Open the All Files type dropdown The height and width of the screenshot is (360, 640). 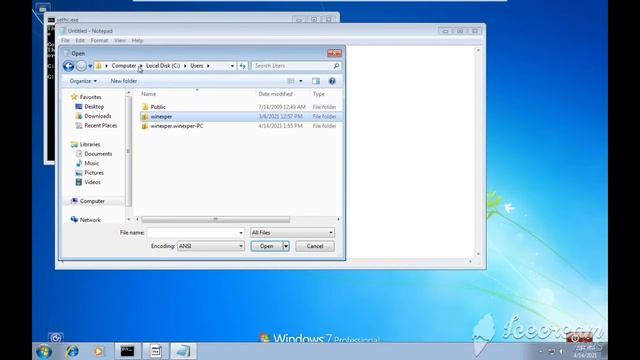click(292, 233)
